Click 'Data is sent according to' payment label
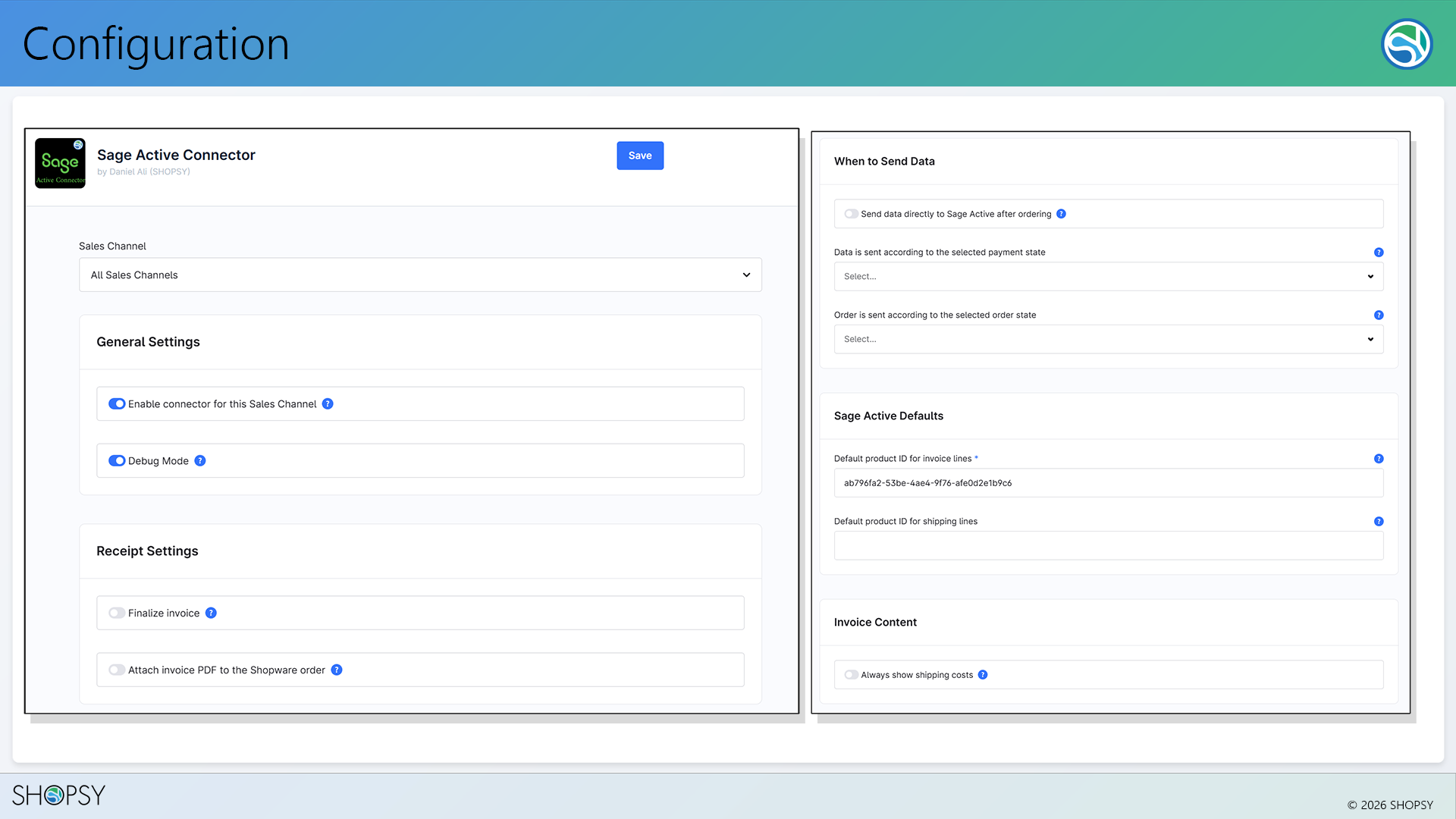Screen dimensions: 1456x819 [940, 253]
